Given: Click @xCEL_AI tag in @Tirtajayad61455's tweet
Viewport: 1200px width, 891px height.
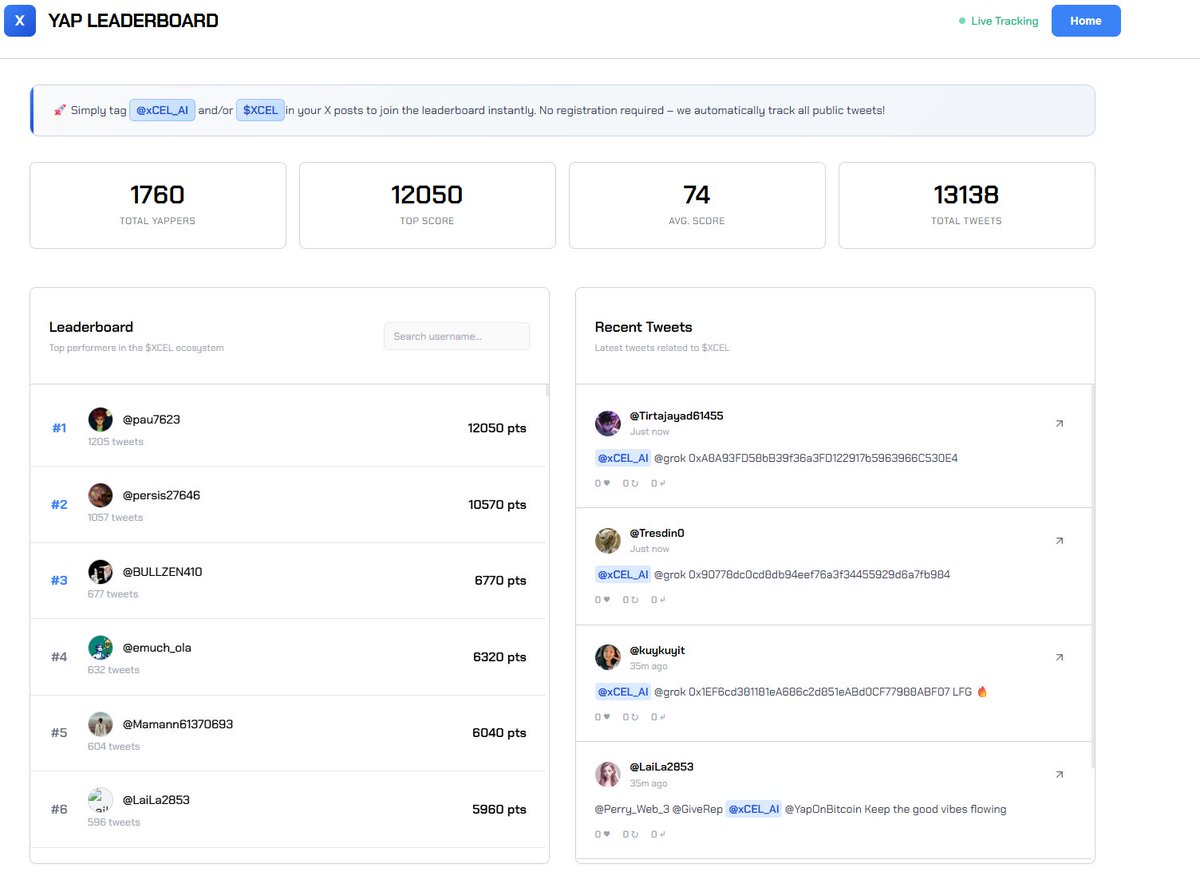Looking at the screenshot, I should (623, 458).
